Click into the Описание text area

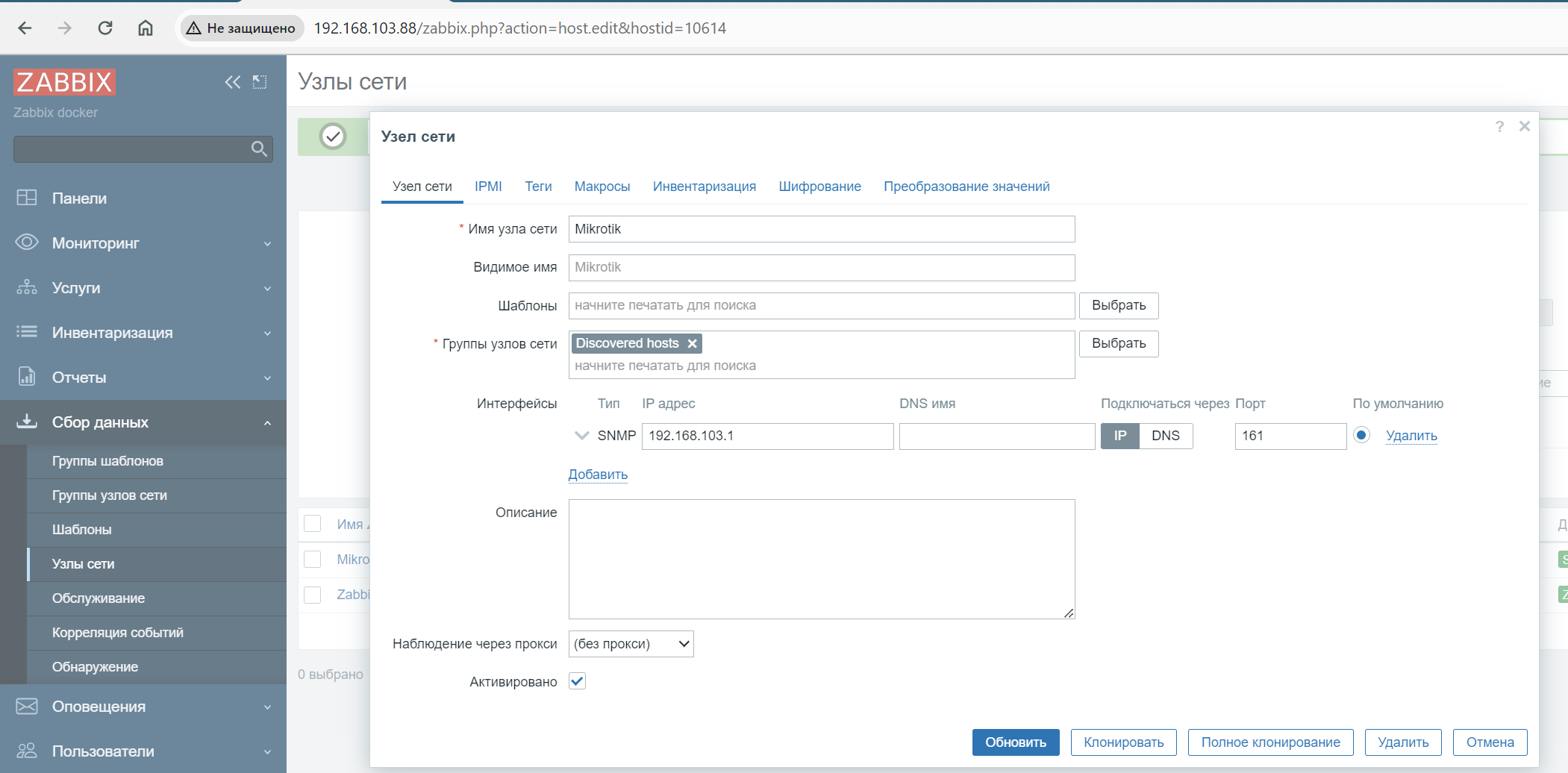point(821,559)
